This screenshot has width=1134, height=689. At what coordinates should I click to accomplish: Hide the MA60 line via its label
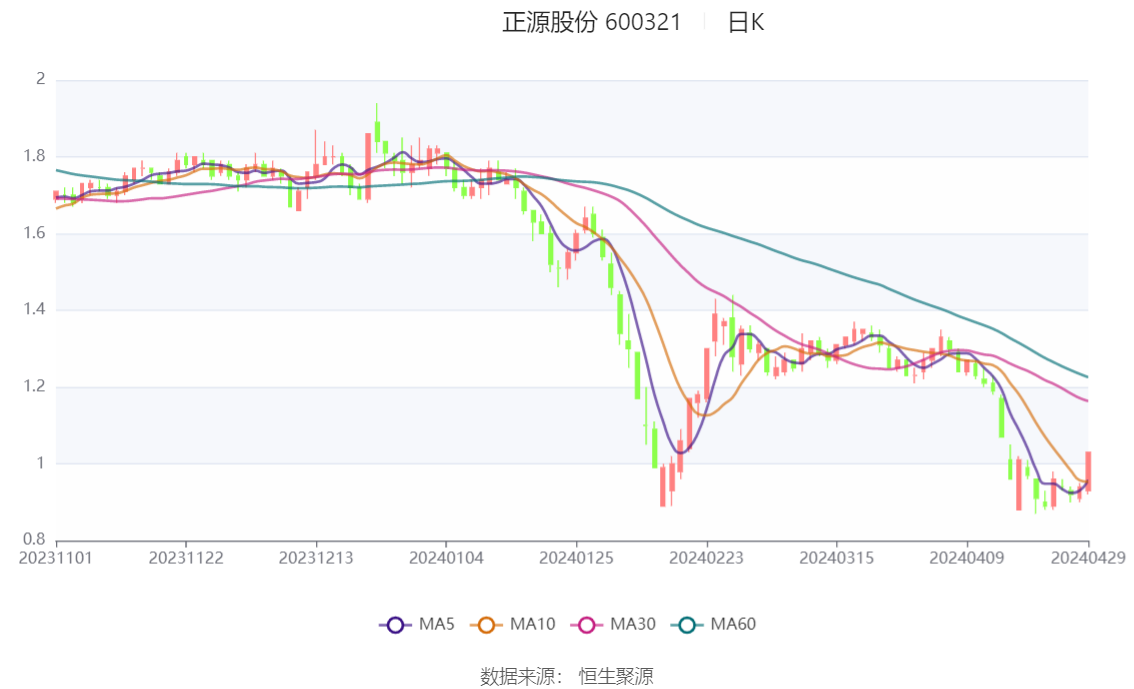tap(733, 624)
